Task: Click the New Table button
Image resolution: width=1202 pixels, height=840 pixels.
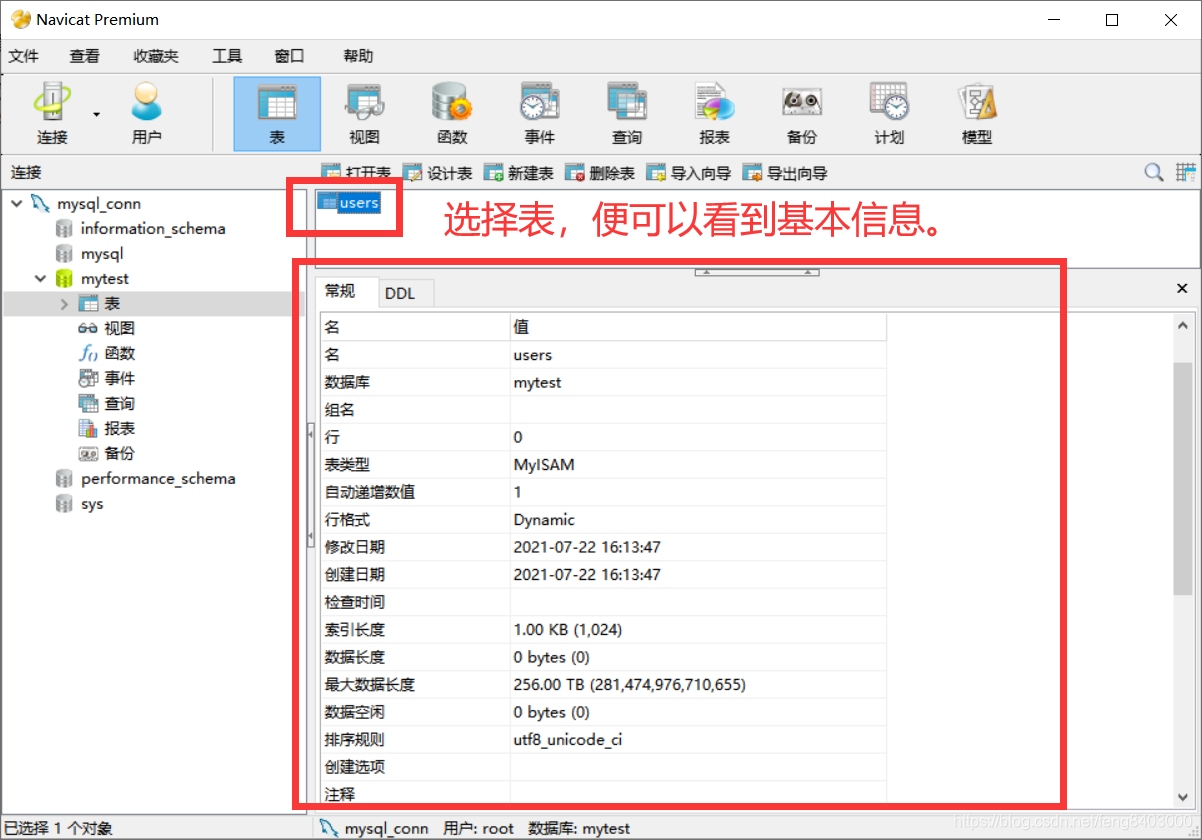Action: click(x=519, y=173)
